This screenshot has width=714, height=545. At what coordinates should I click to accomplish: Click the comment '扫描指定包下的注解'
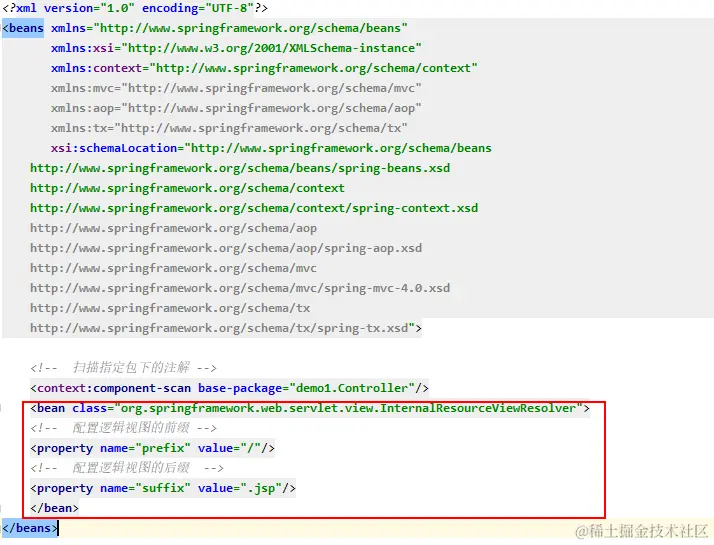tap(131, 367)
